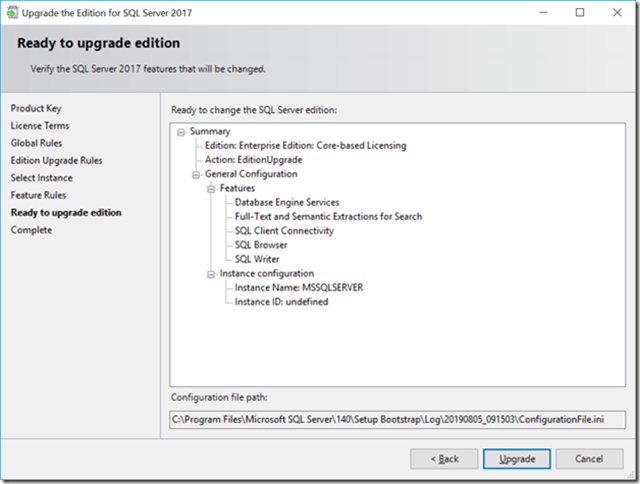Select the Edition Upgrade Rules step
Screen dimensions: 640x484
click(56, 160)
